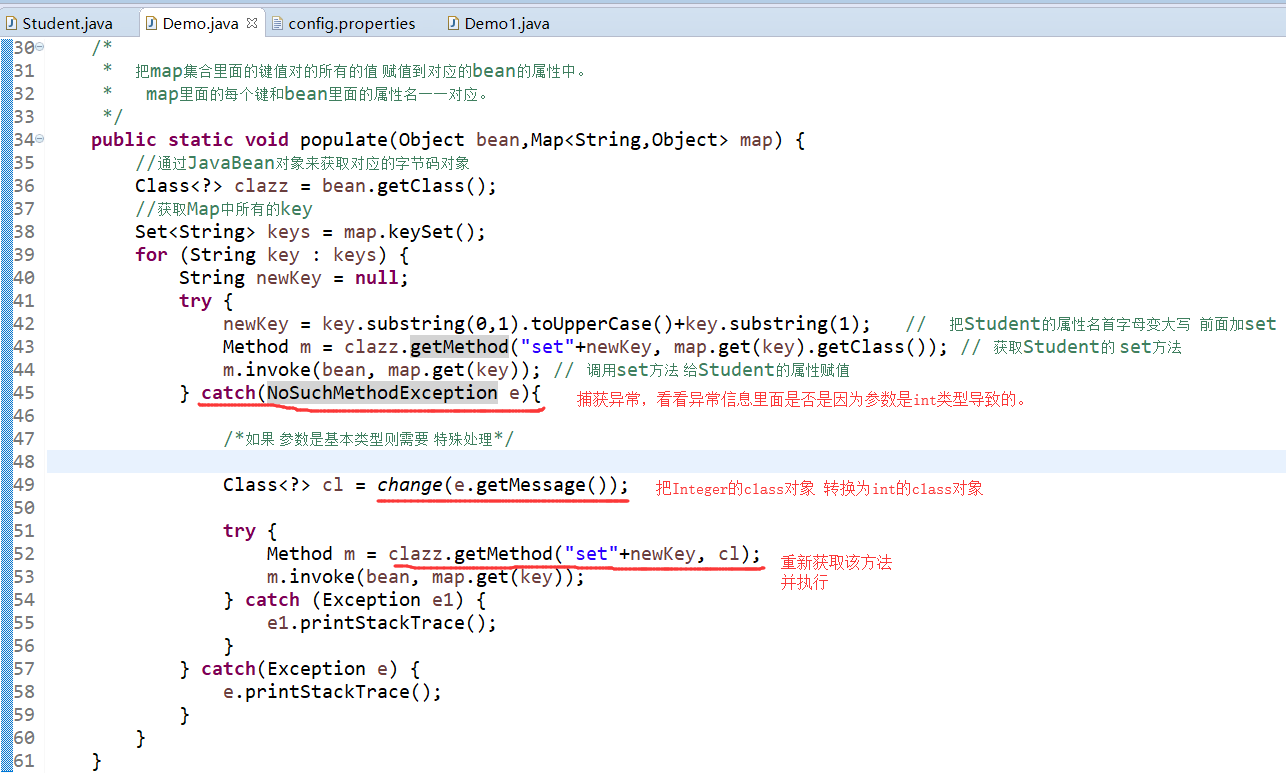Click line number 48 in the gutter
1286x773 pixels.
(23, 462)
